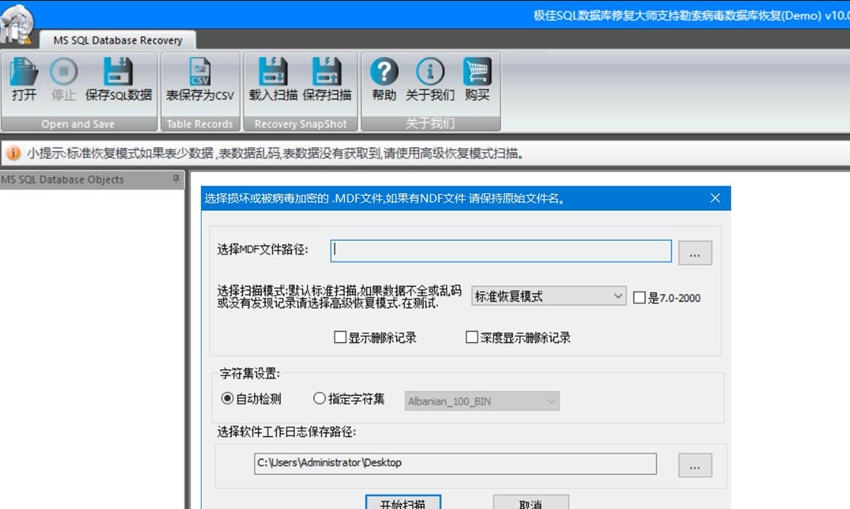
Task: Select the 自动检测 radio button
Action: click(227, 398)
